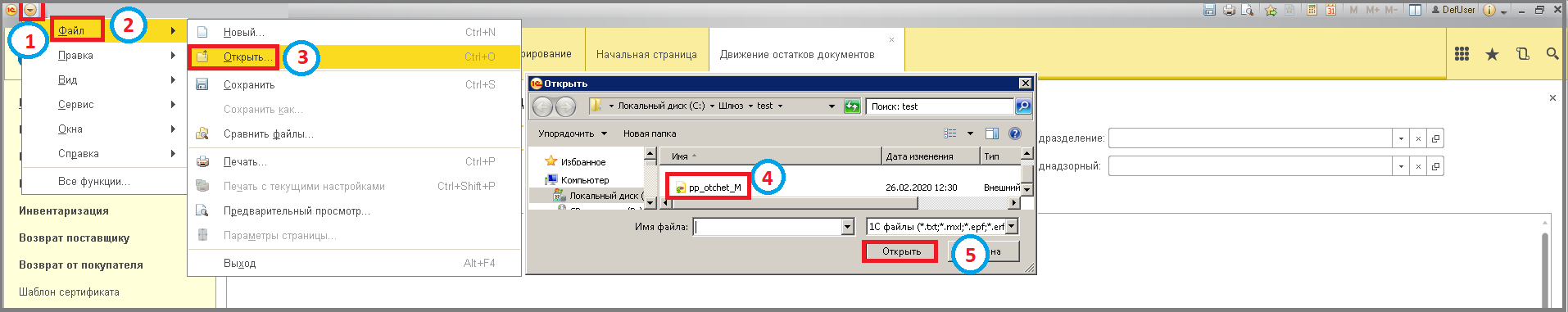The image size is (1568, 312).
Task: Open view options dropdown arrow in dialog
Action: pyautogui.click(x=970, y=133)
